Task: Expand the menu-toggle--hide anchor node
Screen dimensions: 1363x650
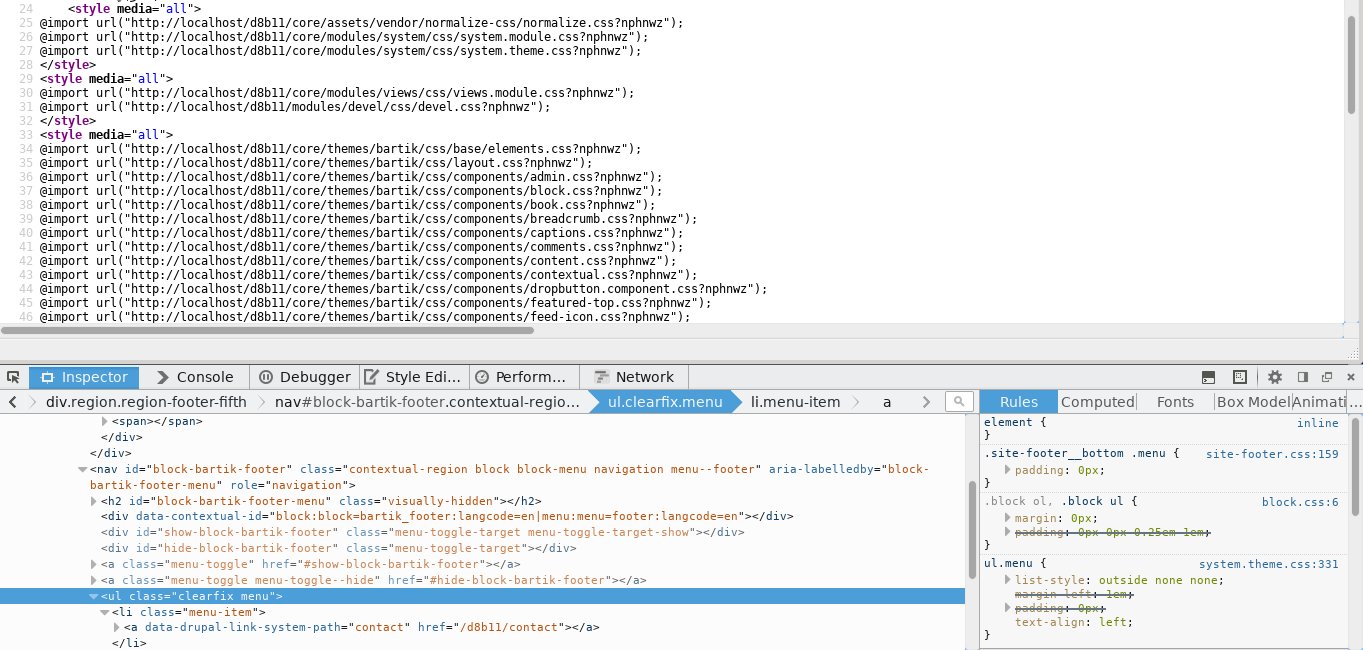Action: (94, 580)
